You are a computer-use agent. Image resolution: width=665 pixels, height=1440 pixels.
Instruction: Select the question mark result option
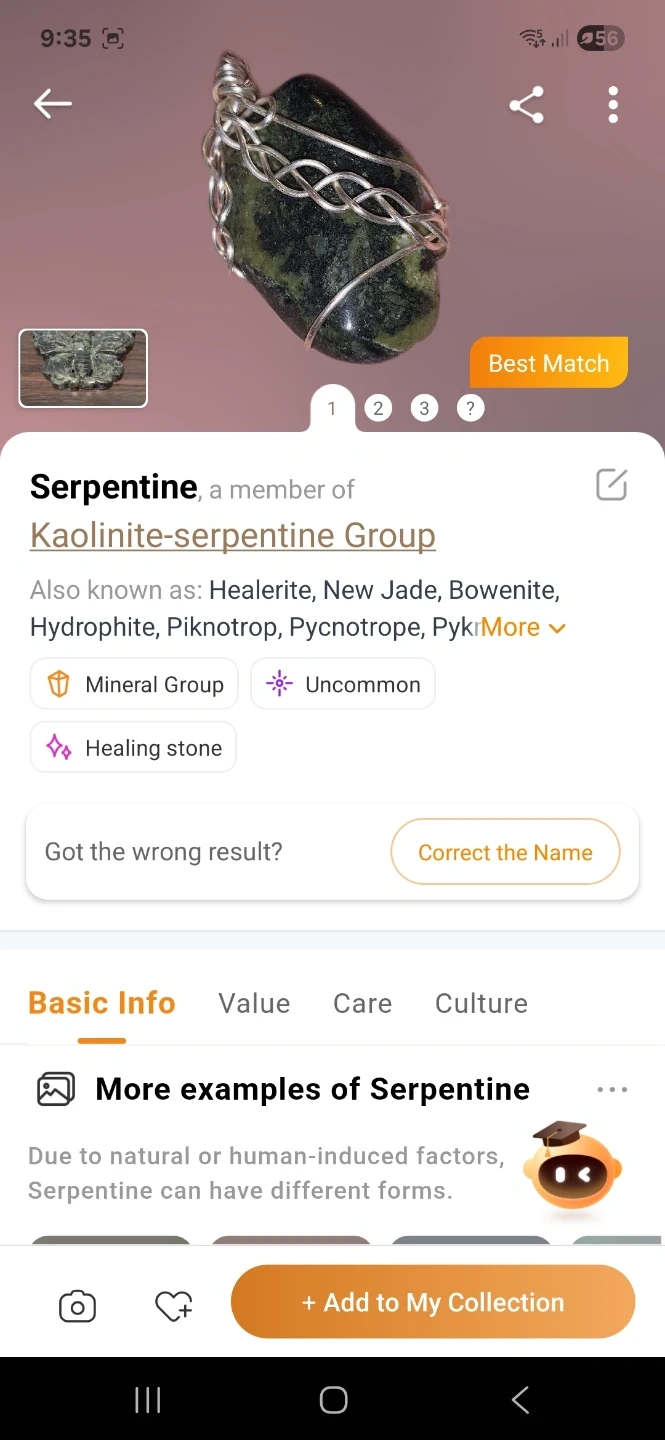point(470,408)
